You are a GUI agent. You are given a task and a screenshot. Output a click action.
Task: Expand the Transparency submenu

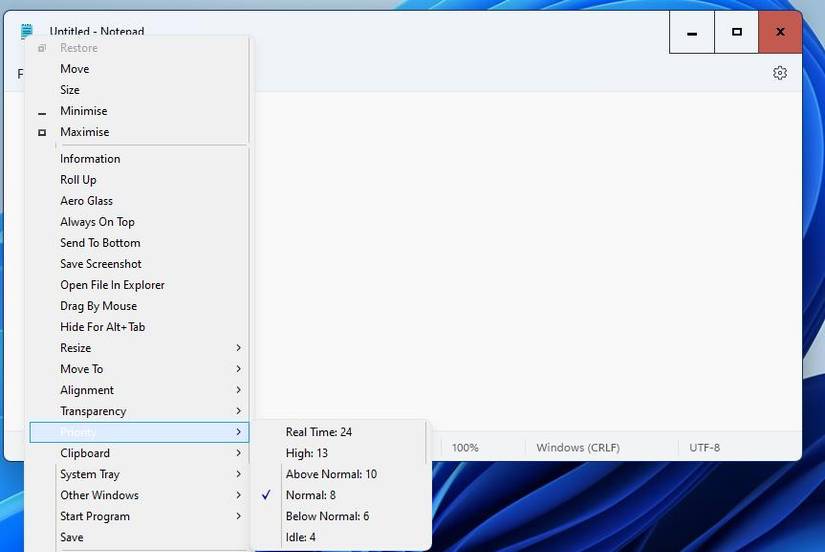click(x=139, y=412)
